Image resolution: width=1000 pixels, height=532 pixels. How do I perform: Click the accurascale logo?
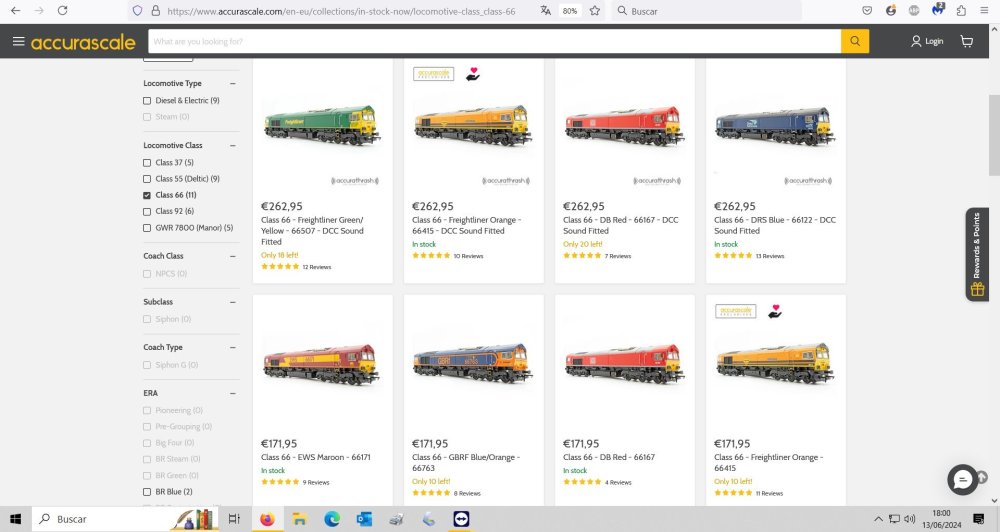point(83,42)
